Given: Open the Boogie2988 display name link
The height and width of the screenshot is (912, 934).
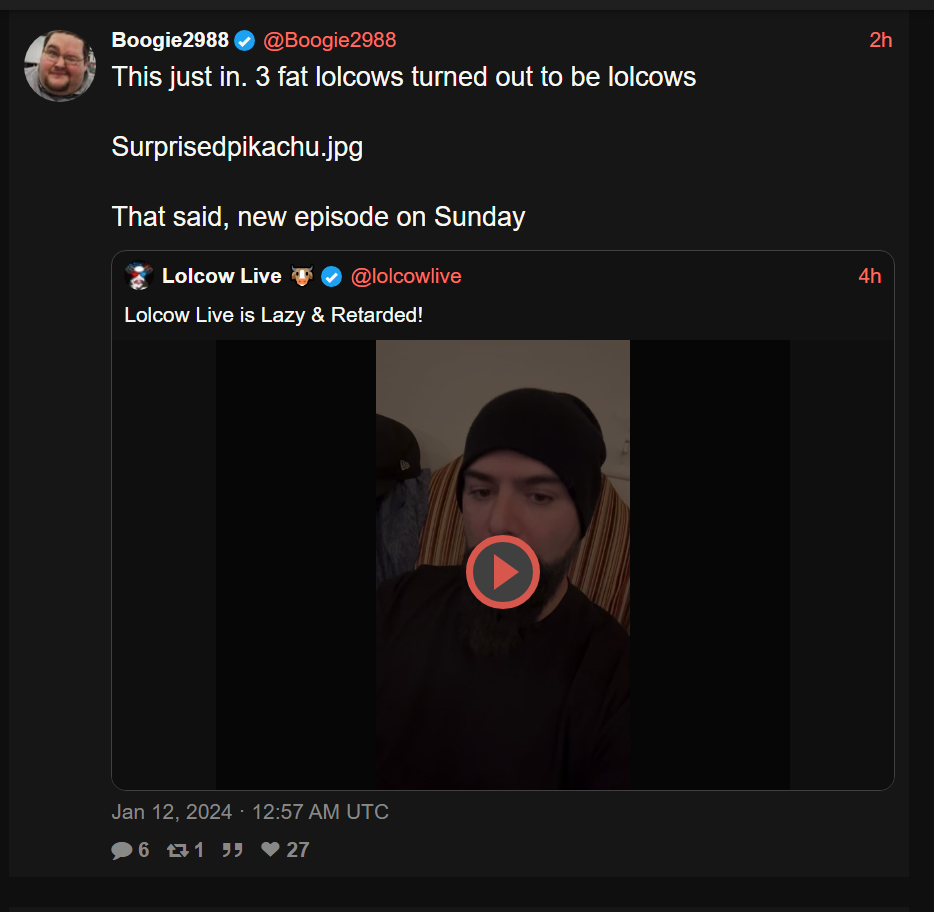Looking at the screenshot, I should coord(170,40).
